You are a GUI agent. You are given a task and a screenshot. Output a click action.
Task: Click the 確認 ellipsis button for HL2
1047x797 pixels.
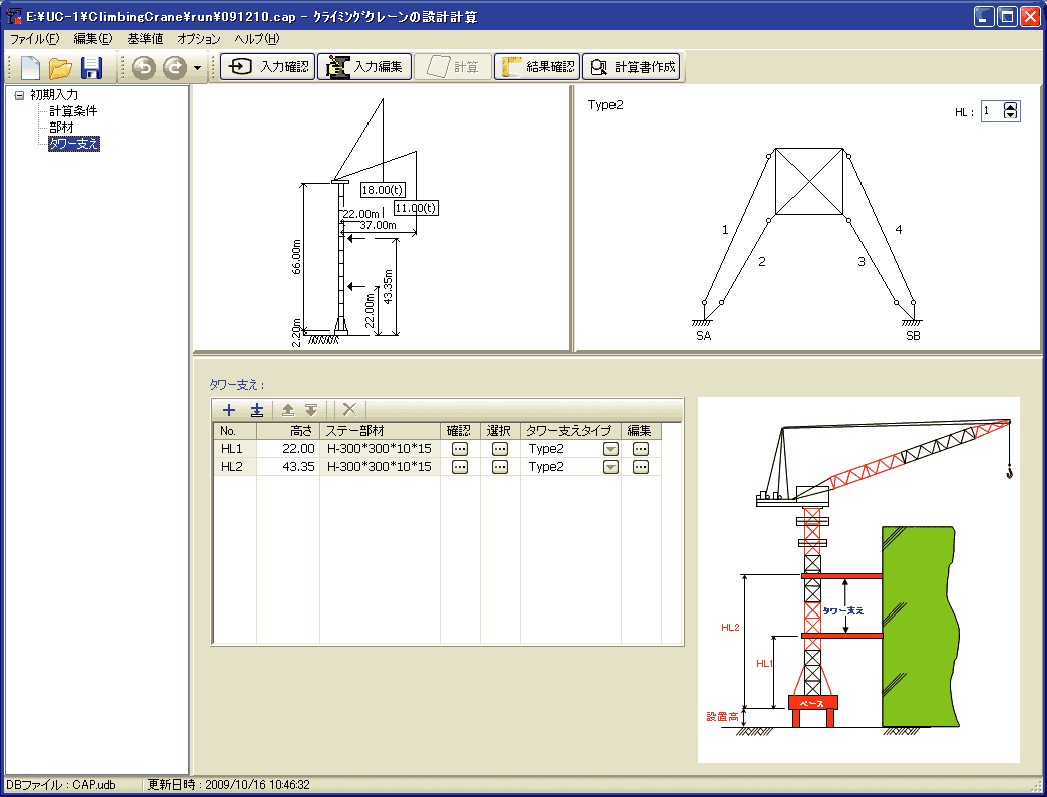pos(460,467)
